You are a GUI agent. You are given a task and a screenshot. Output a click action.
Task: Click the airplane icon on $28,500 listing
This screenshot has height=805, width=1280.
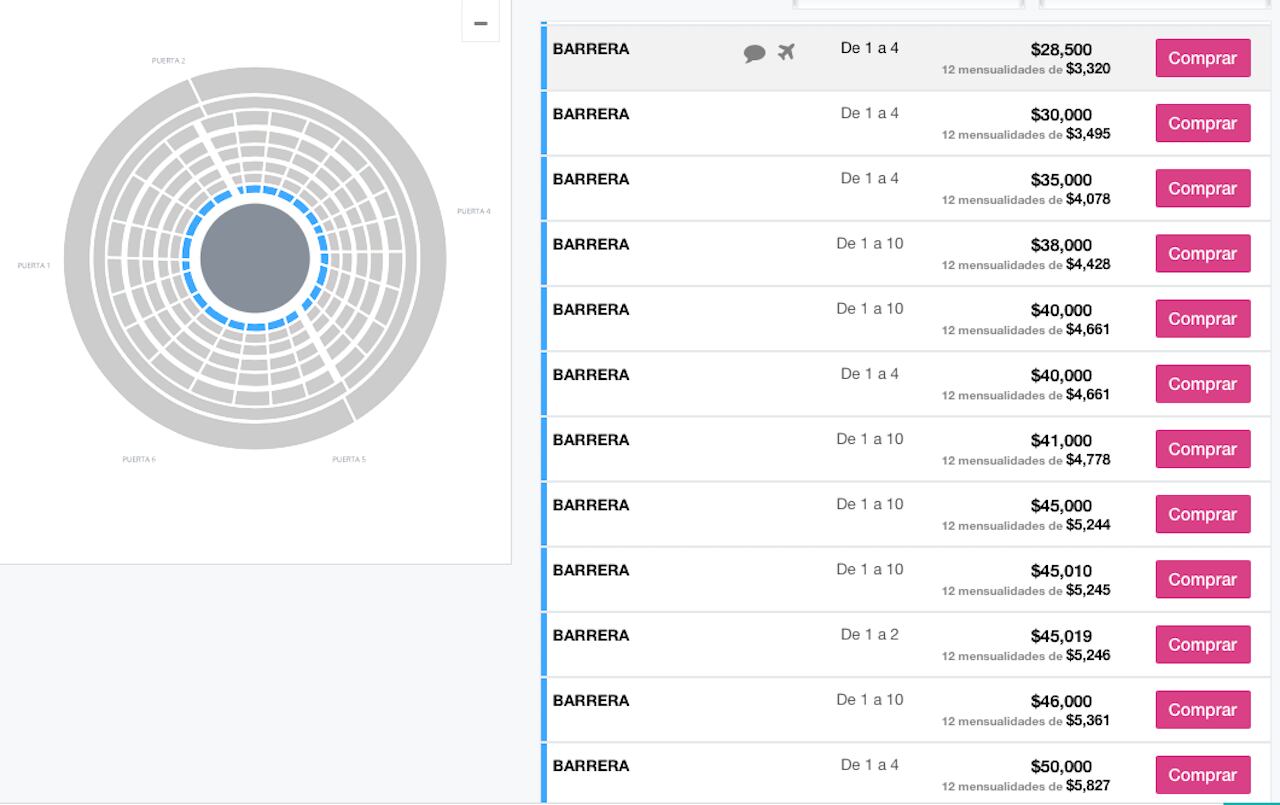(x=787, y=52)
